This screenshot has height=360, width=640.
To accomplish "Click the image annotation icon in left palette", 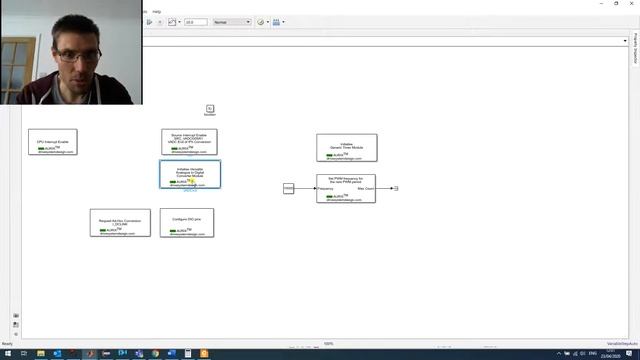I will pos(16,325).
